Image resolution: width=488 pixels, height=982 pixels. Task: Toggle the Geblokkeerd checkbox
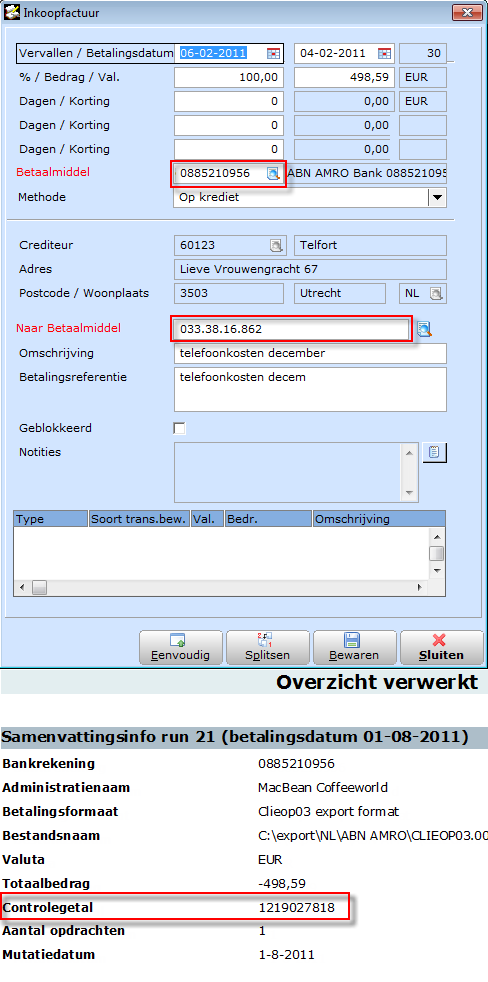(180, 428)
